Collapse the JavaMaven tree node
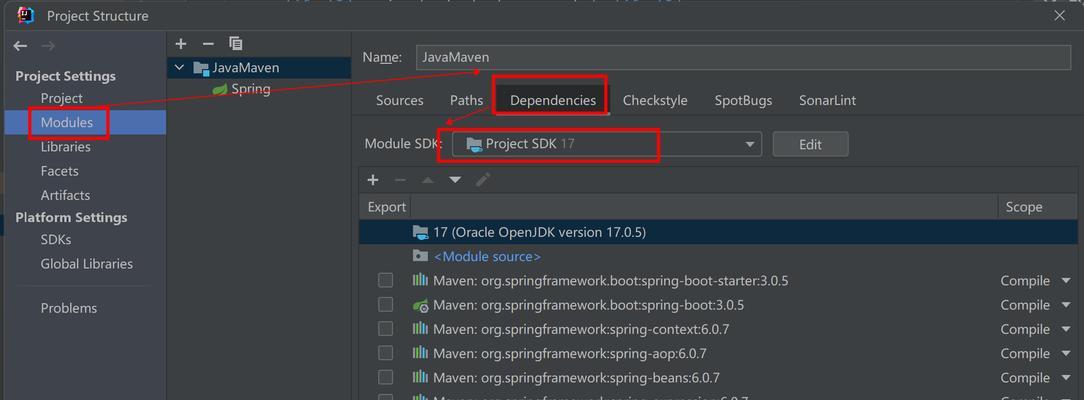This screenshot has width=1084, height=400. [180, 68]
